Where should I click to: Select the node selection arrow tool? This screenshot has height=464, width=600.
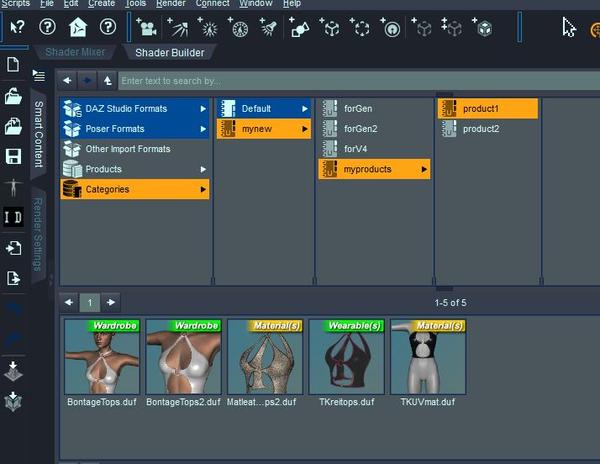click(569, 27)
